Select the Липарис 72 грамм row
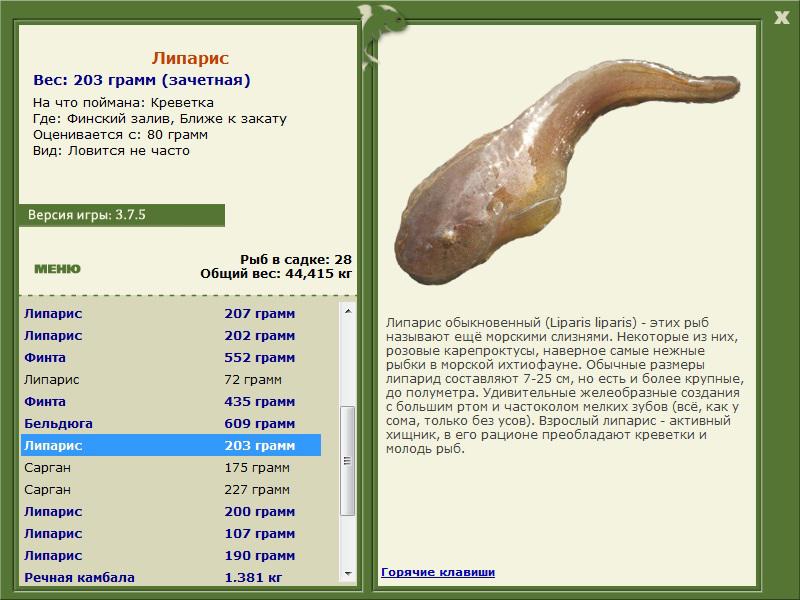The image size is (800, 600). [x=171, y=380]
